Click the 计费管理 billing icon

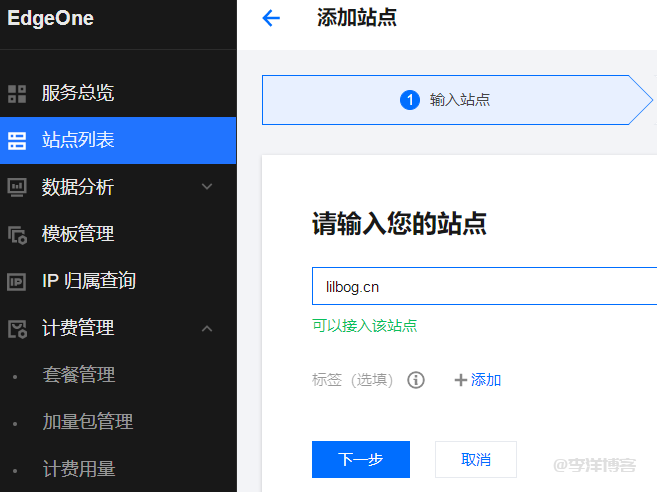click(17, 328)
